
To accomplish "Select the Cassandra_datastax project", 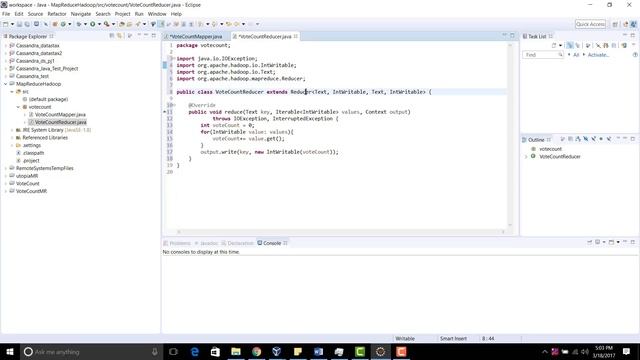I will (x=38, y=46).
